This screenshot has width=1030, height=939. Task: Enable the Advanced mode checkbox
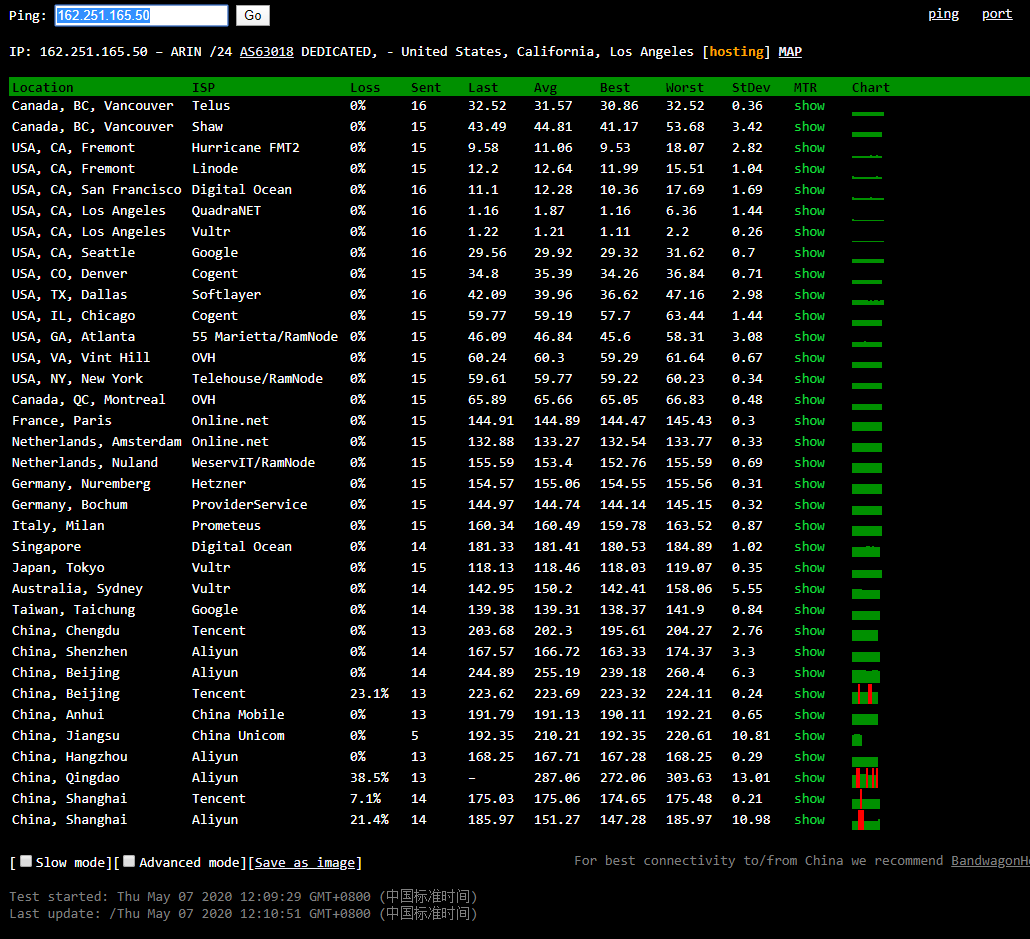point(129,862)
